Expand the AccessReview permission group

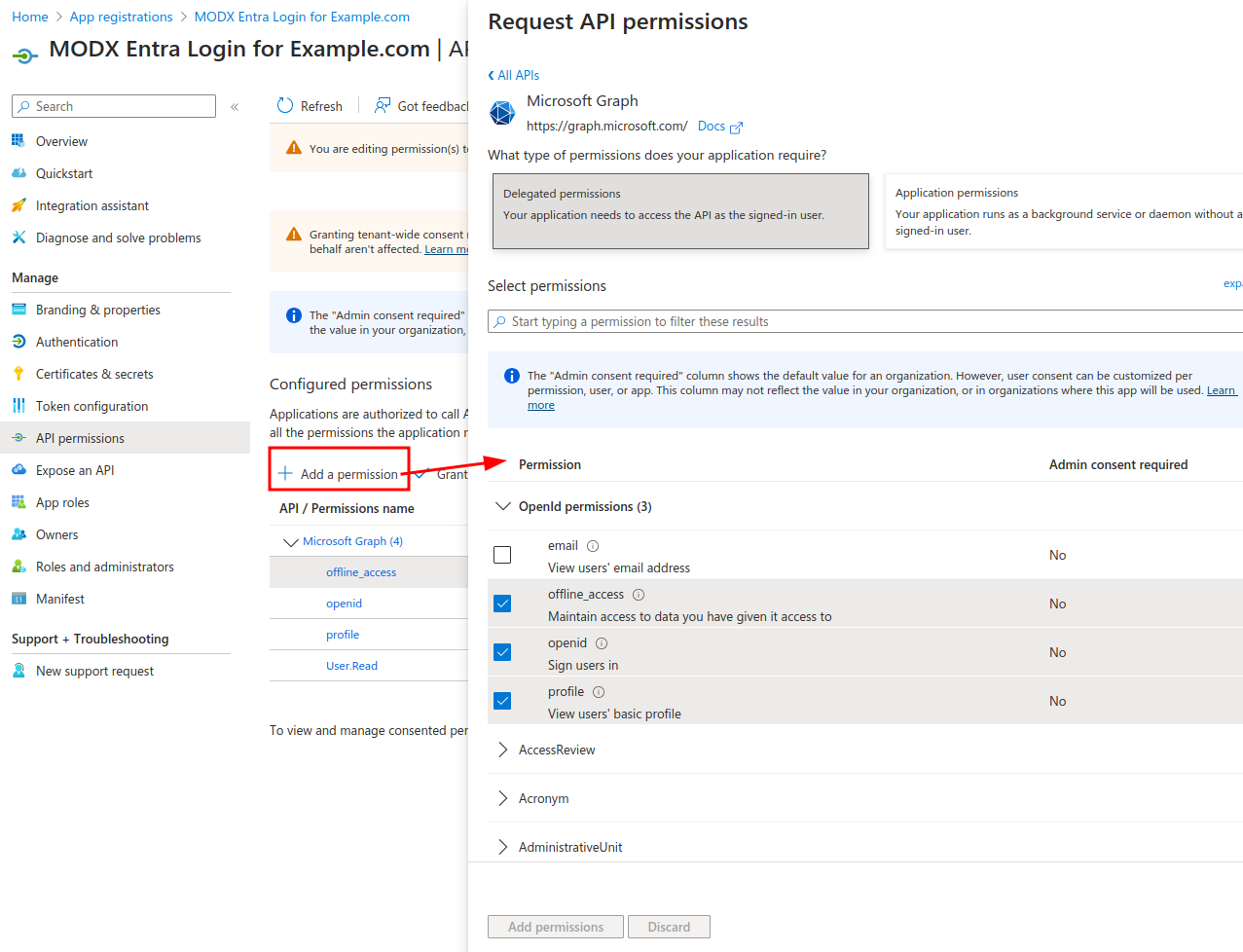tap(503, 750)
